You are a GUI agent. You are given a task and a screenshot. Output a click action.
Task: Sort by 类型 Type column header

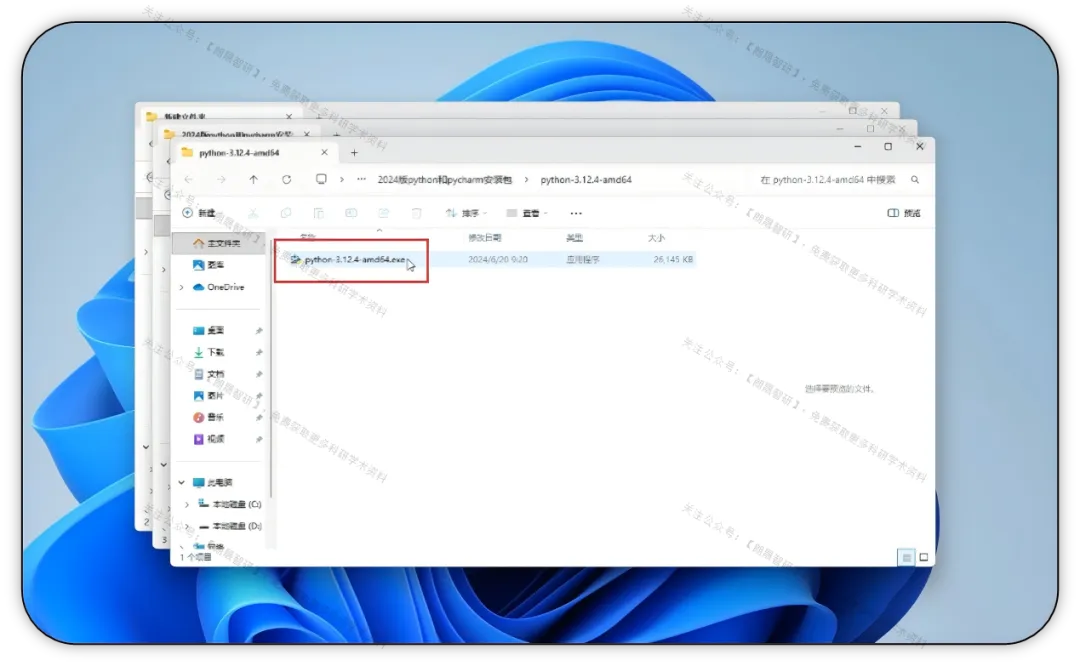(574, 238)
